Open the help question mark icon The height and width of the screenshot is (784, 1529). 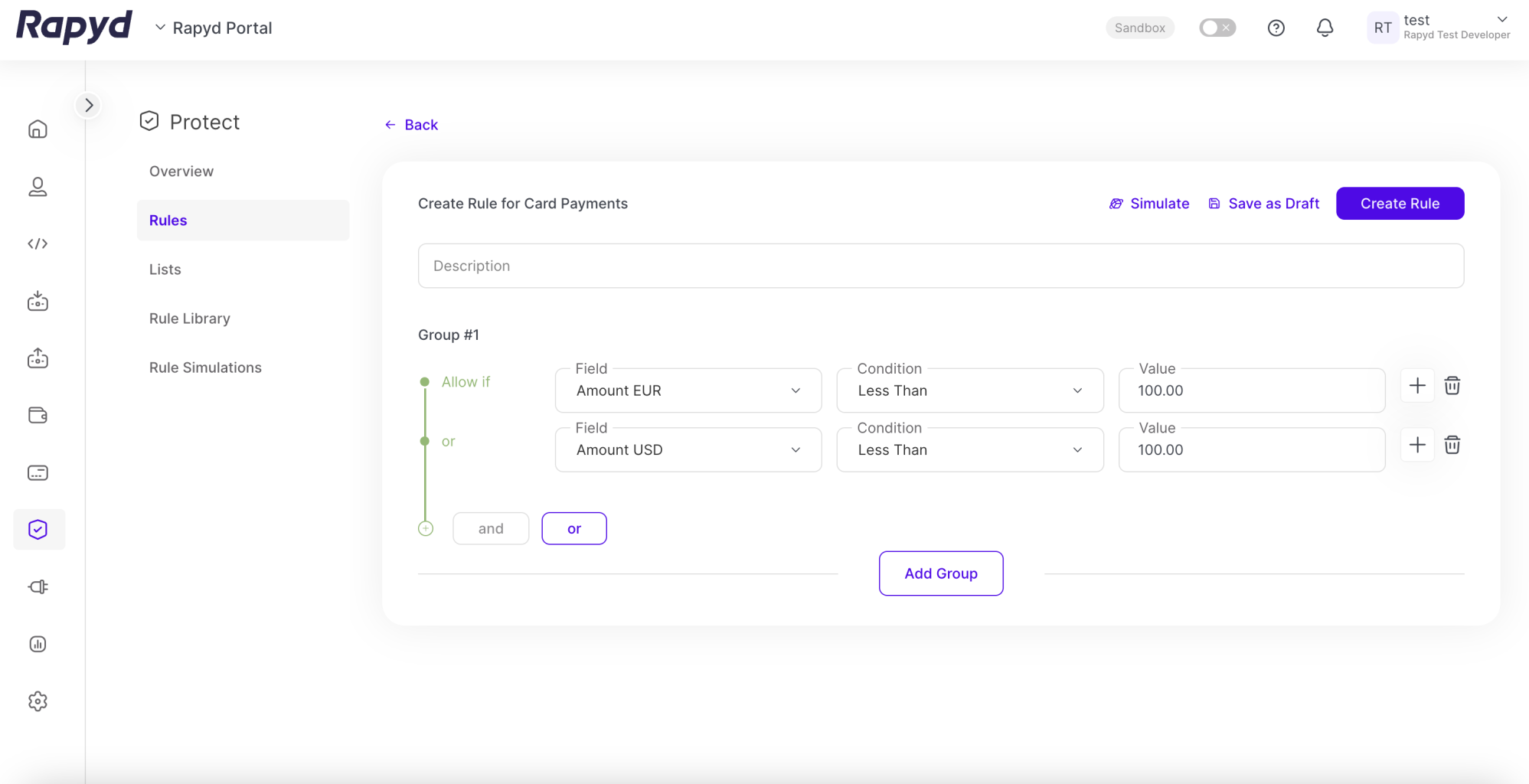(x=1276, y=28)
